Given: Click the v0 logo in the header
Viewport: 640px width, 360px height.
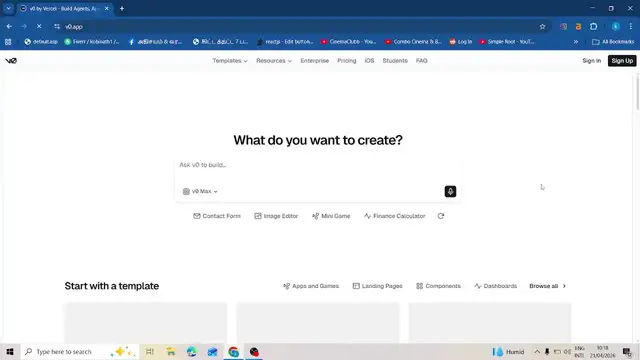Looking at the screenshot, I should (x=11, y=61).
